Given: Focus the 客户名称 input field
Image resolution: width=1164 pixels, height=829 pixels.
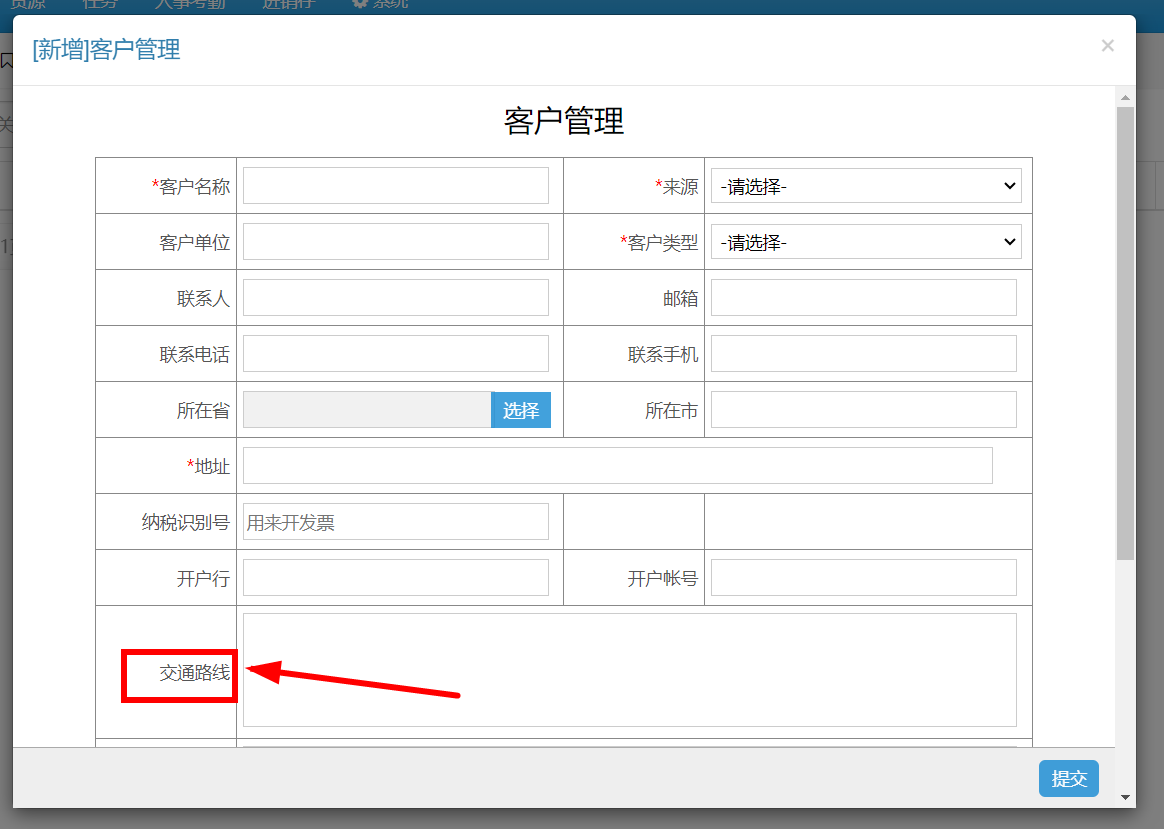Looking at the screenshot, I should pyautogui.click(x=396, y=186).
